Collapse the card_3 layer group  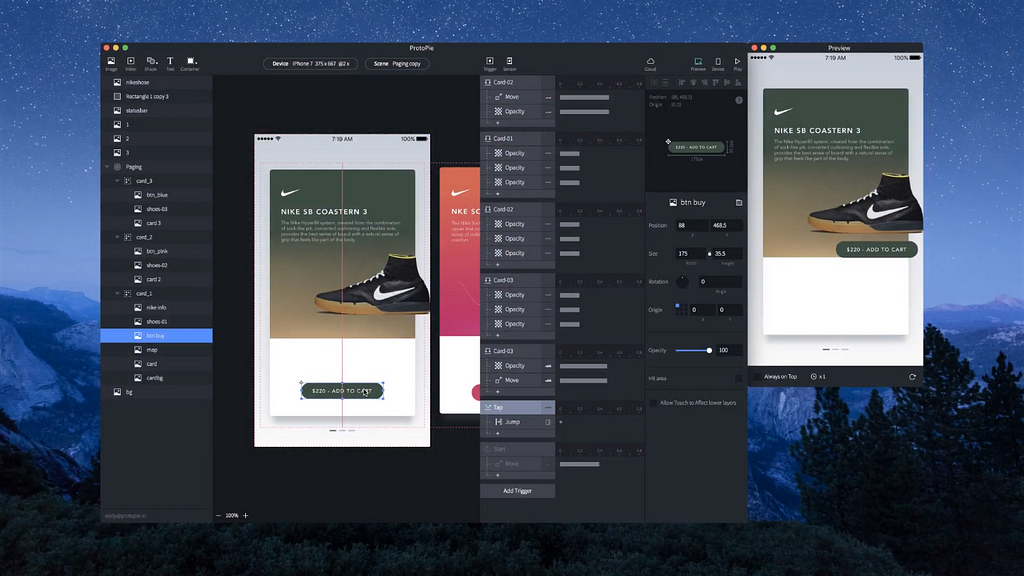[118, 181]
